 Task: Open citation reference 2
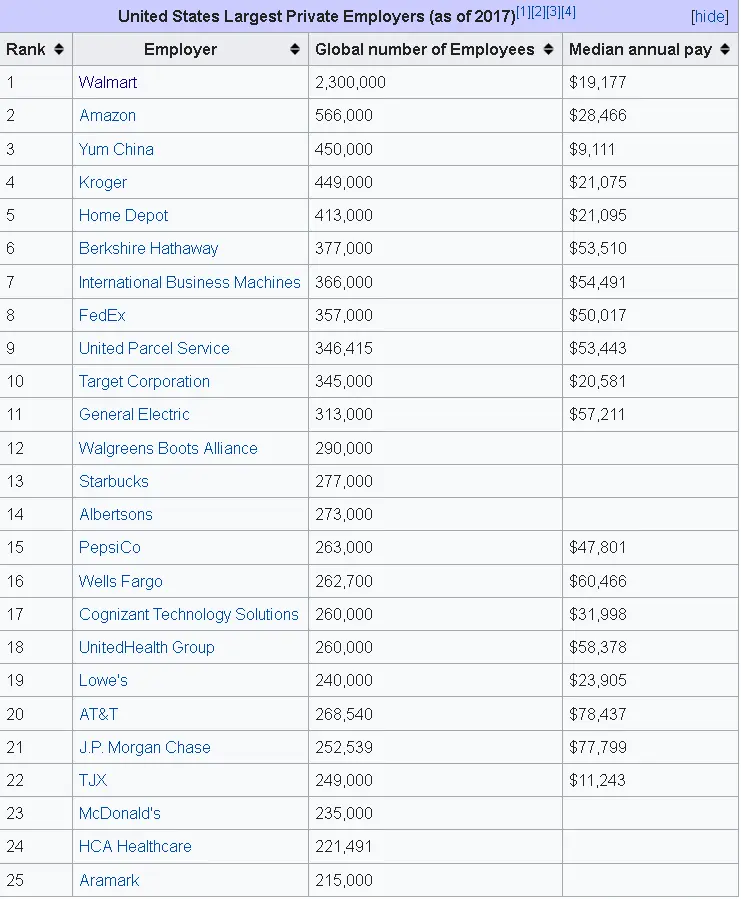[x=538, y=12]
